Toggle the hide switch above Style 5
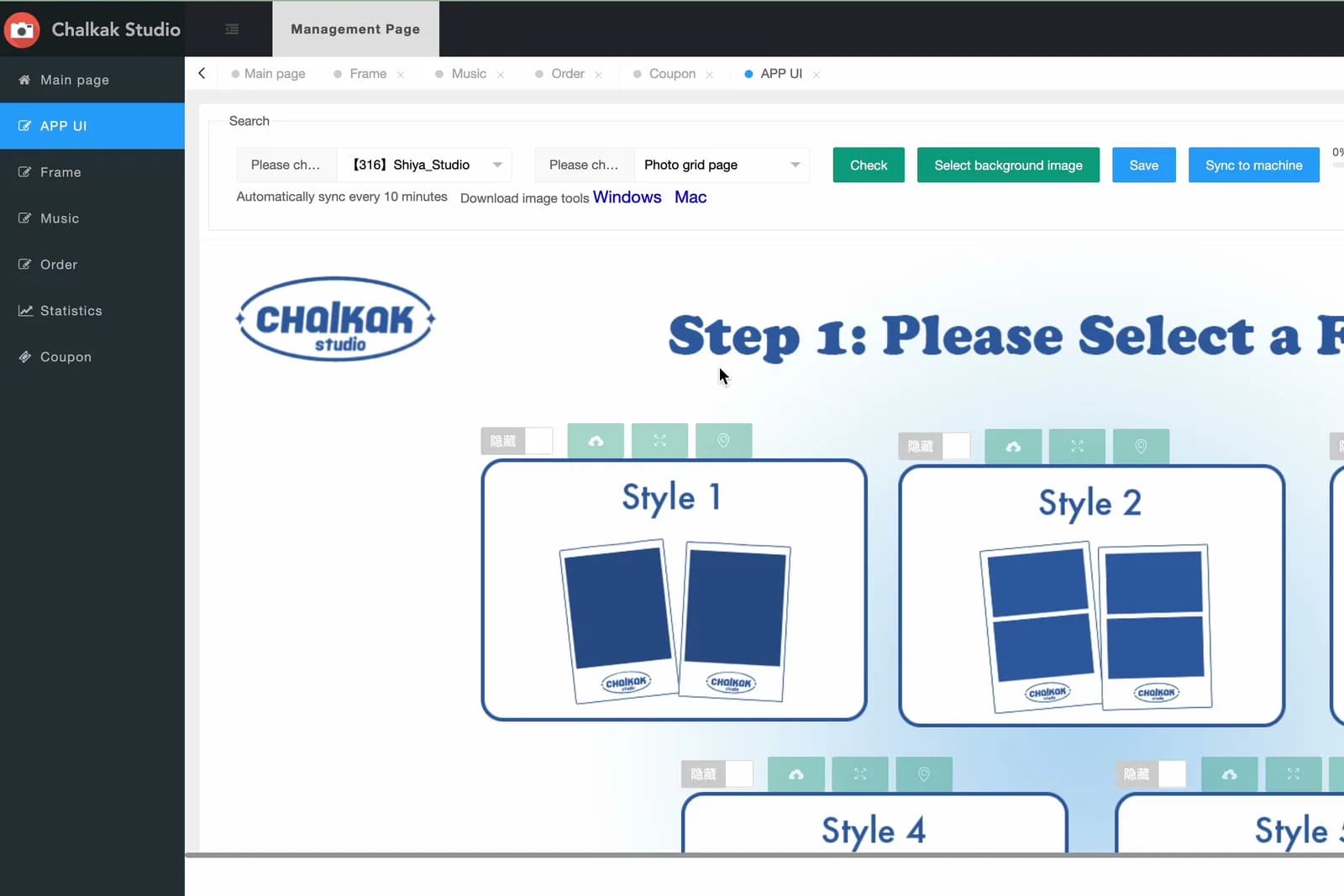Image resolution: width=1344 pixels, height=896 pixels. tap(1151, 774)
